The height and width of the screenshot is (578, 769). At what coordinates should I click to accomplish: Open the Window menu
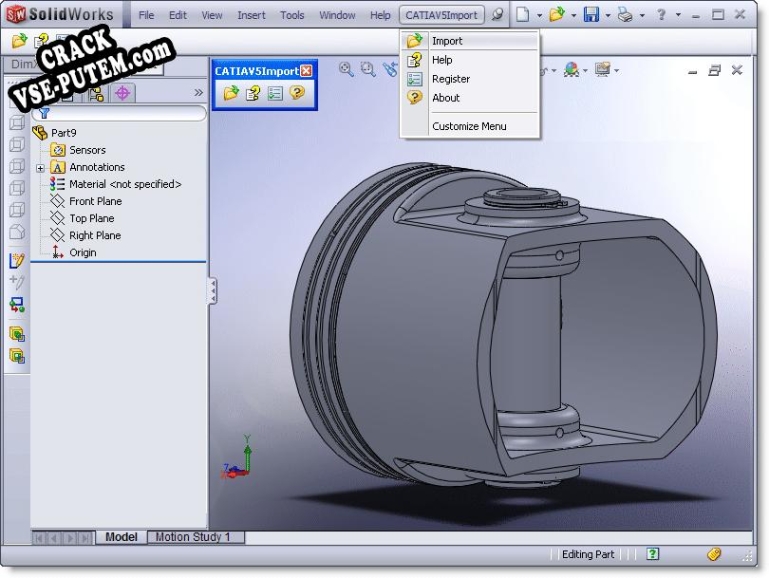point(337,15)
